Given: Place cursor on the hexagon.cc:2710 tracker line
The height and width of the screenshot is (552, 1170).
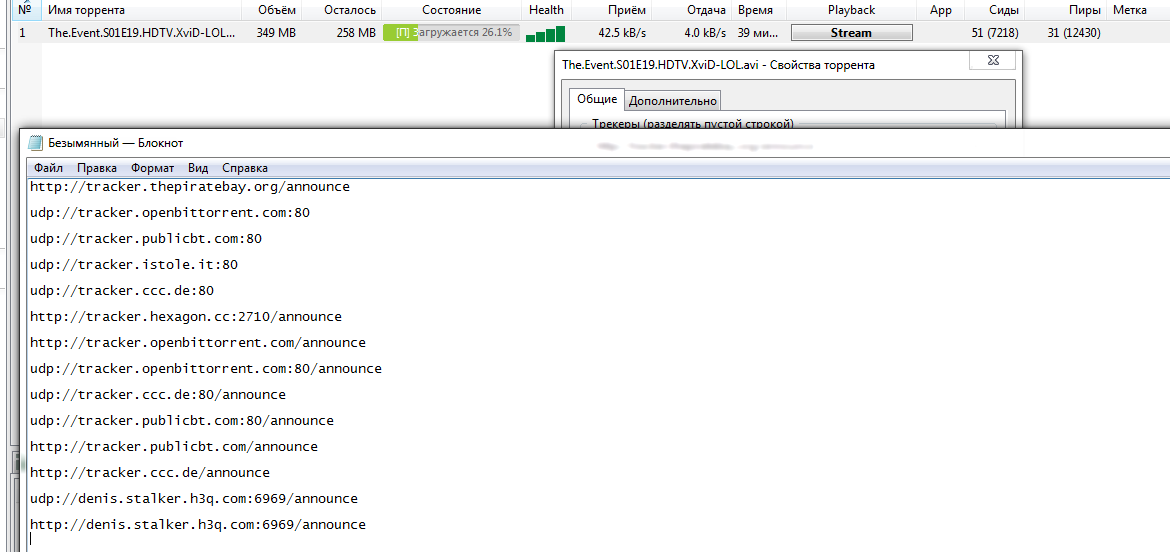Looking at the screenshot, I should (x=186, y=317).
